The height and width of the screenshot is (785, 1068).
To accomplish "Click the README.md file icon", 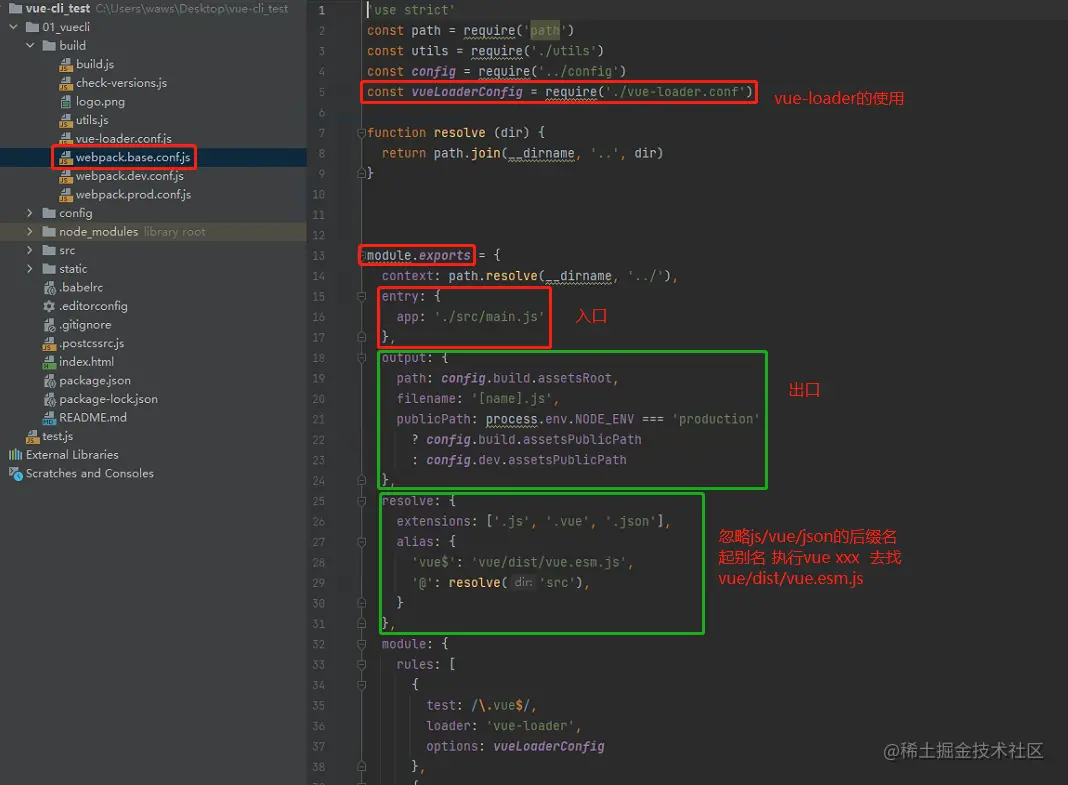I will (x=49, y=418).
